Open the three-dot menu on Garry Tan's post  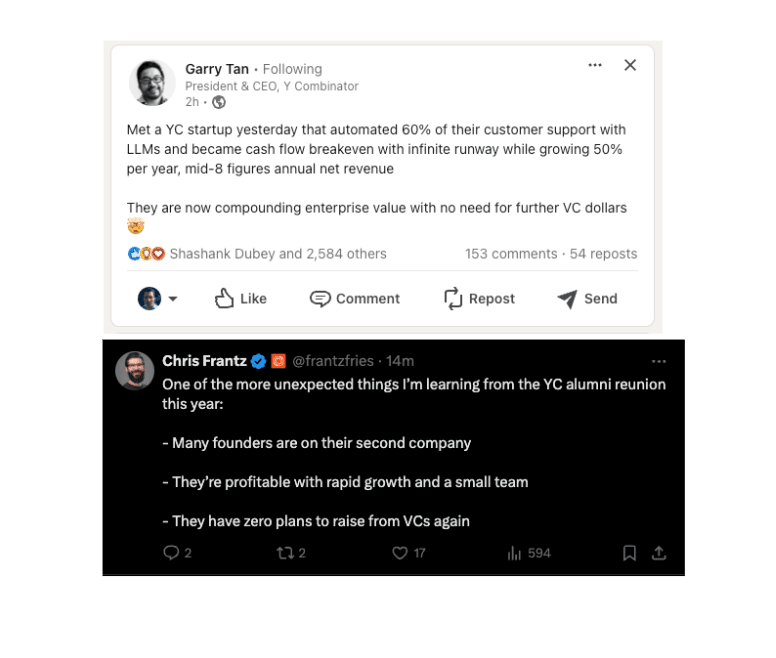595,65
